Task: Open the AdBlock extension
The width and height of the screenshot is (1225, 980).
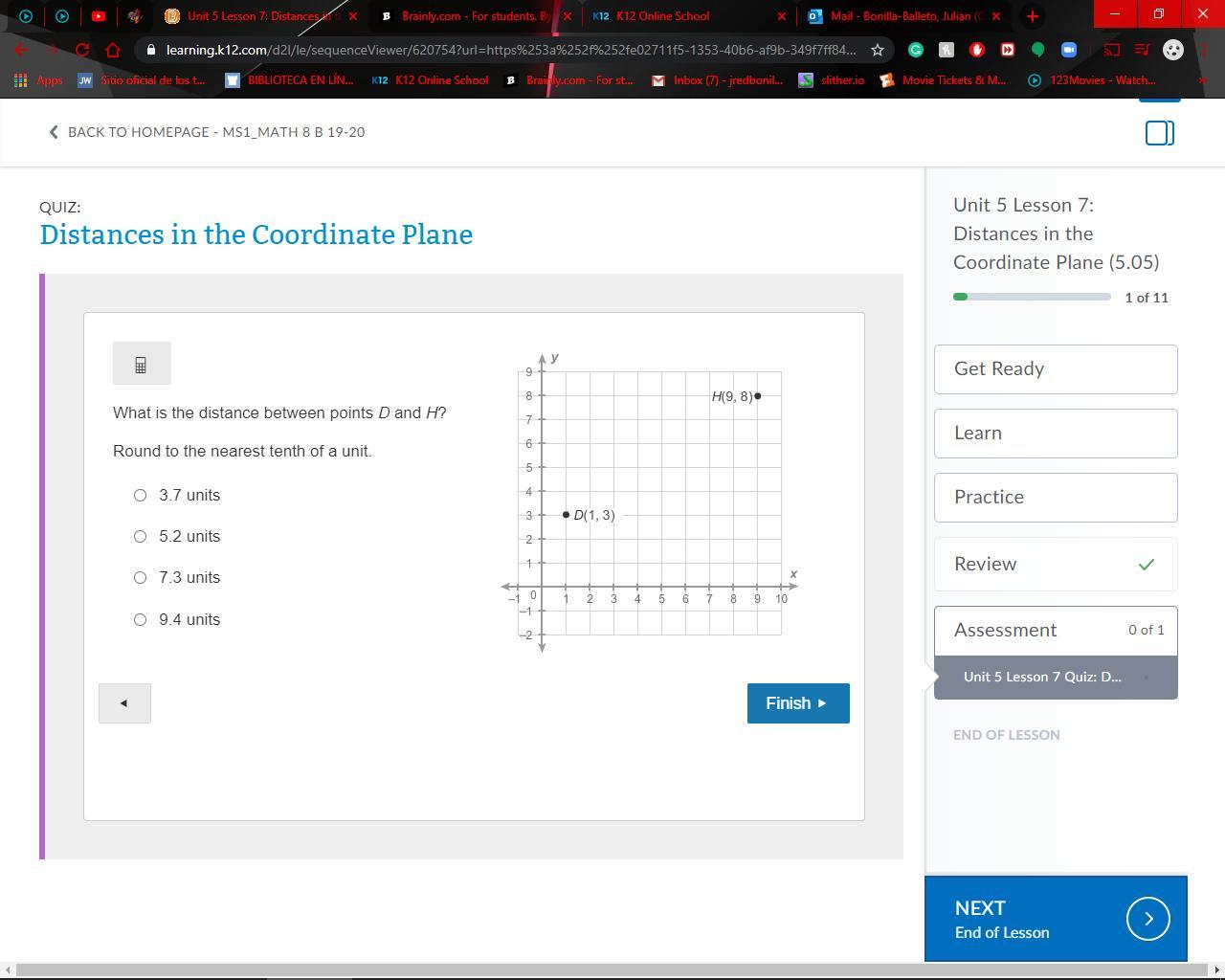Action: (977, 50)
